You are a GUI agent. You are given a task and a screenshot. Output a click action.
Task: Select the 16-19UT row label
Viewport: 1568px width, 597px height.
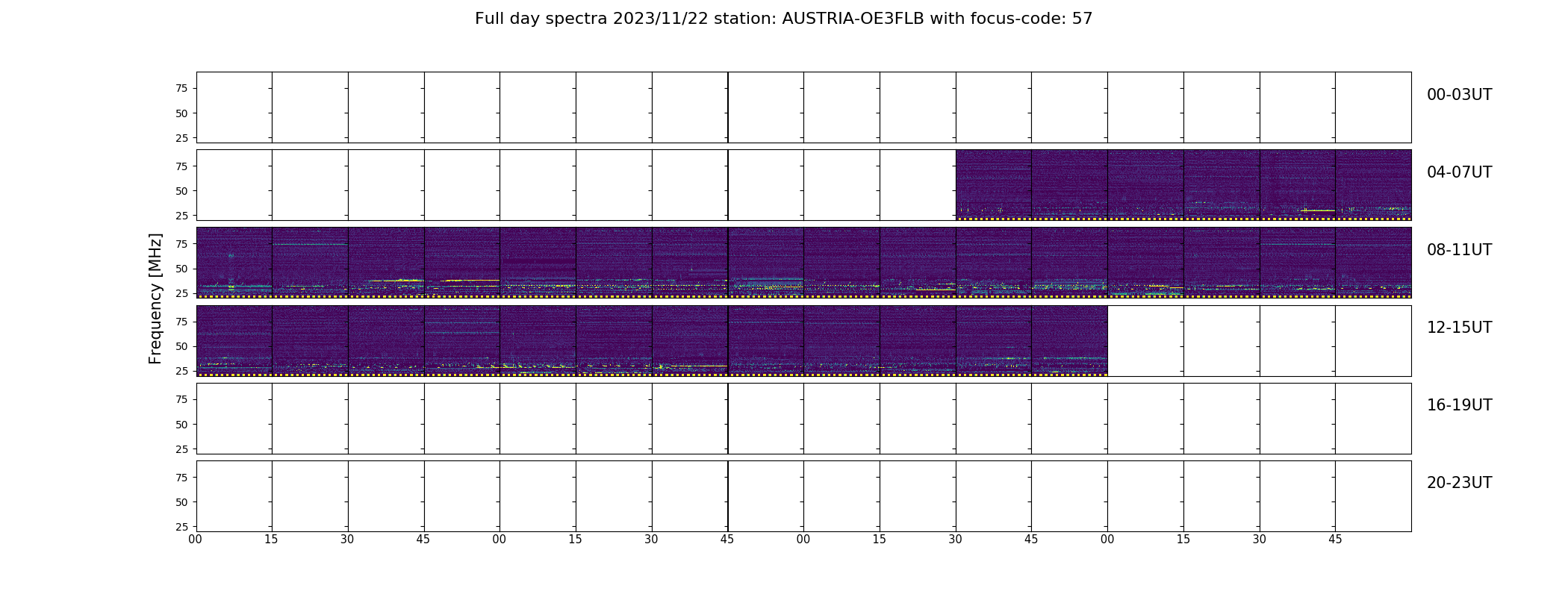point(1459,405)
